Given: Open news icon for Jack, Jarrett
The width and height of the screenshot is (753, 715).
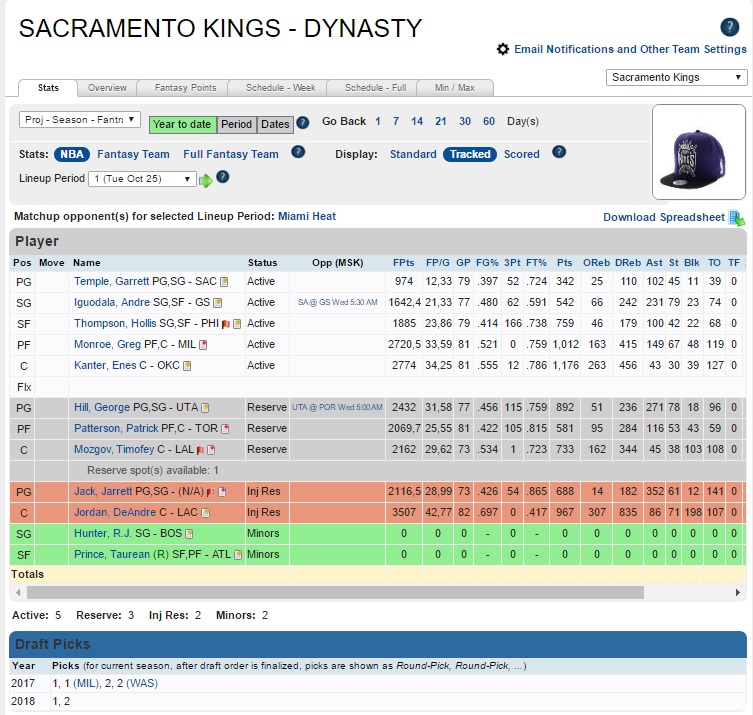Looking at the screenshot, I should (222, 492).
